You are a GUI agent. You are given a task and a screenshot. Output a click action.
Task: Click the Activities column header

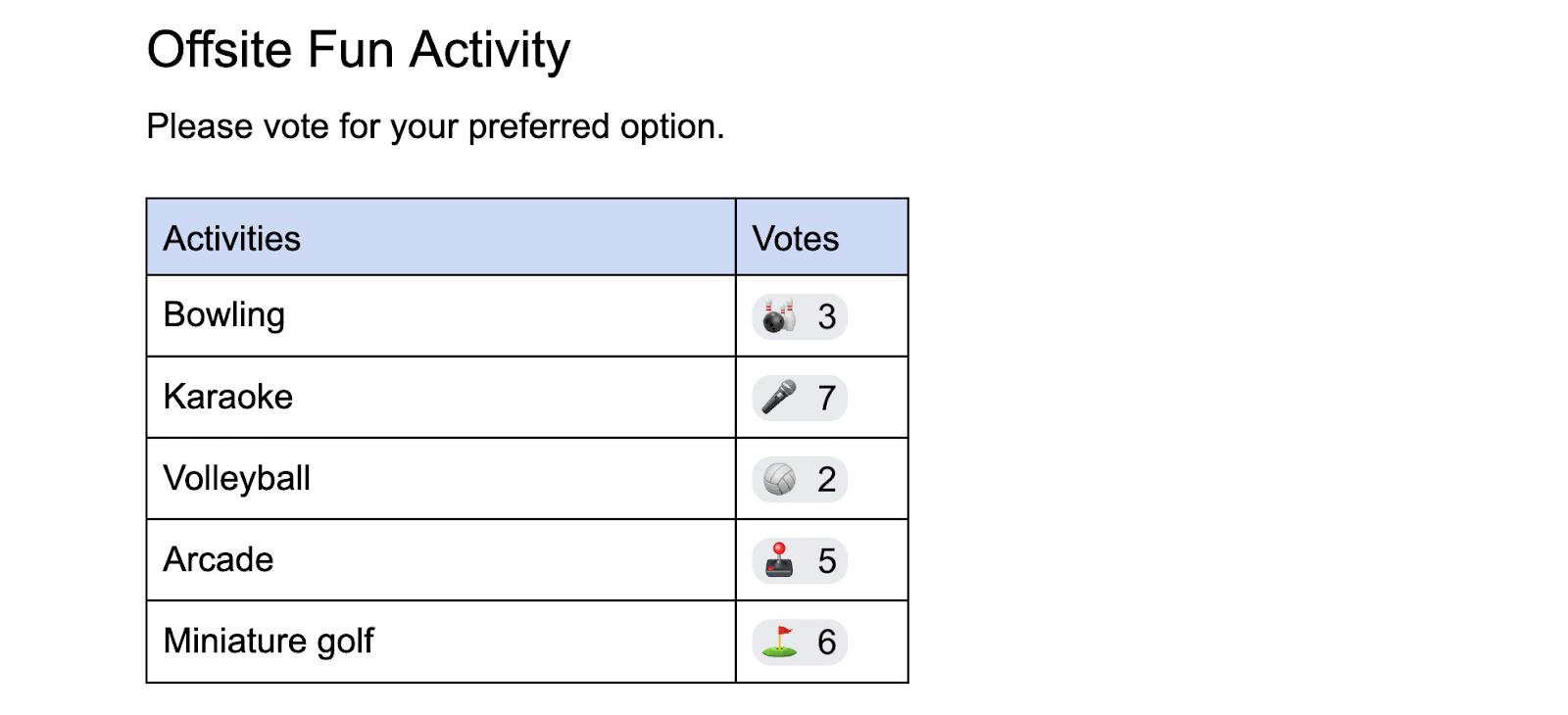232,239
